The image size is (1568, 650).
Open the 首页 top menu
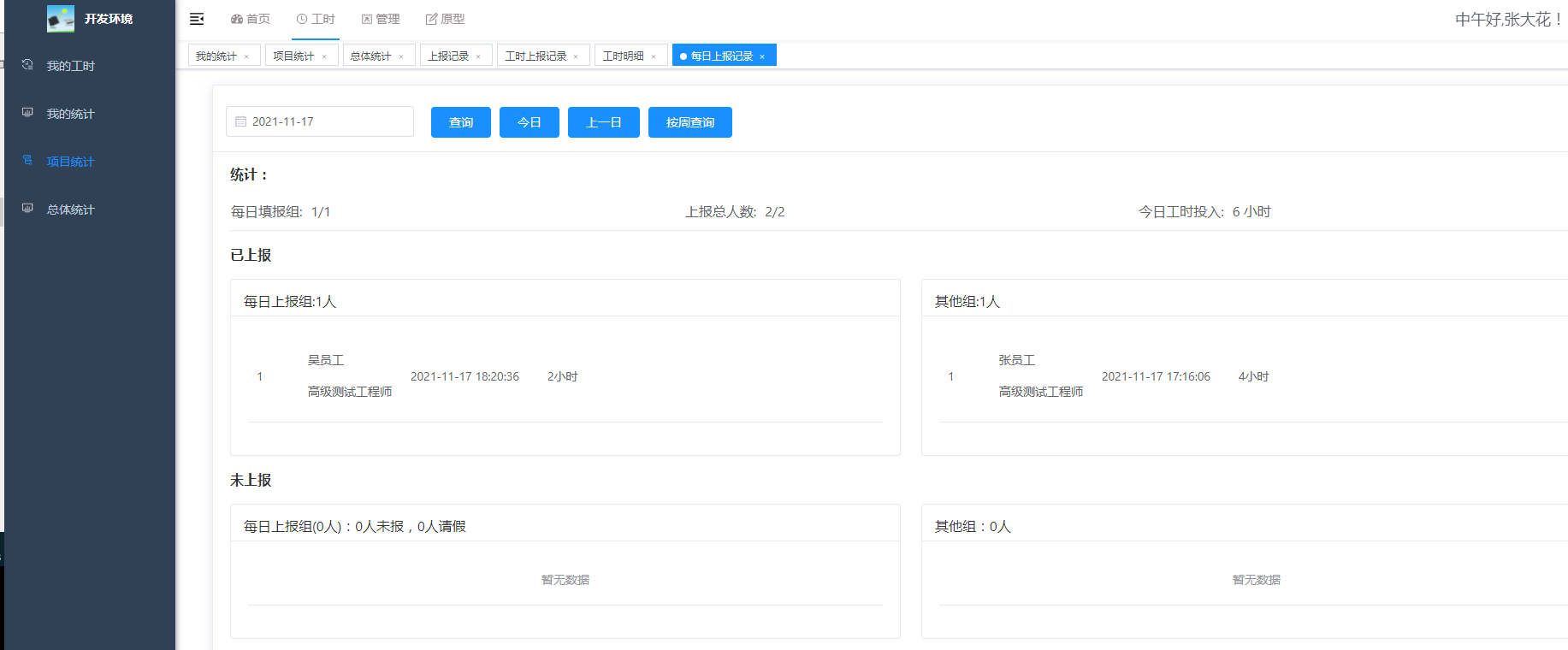click(x=251, y=19)
